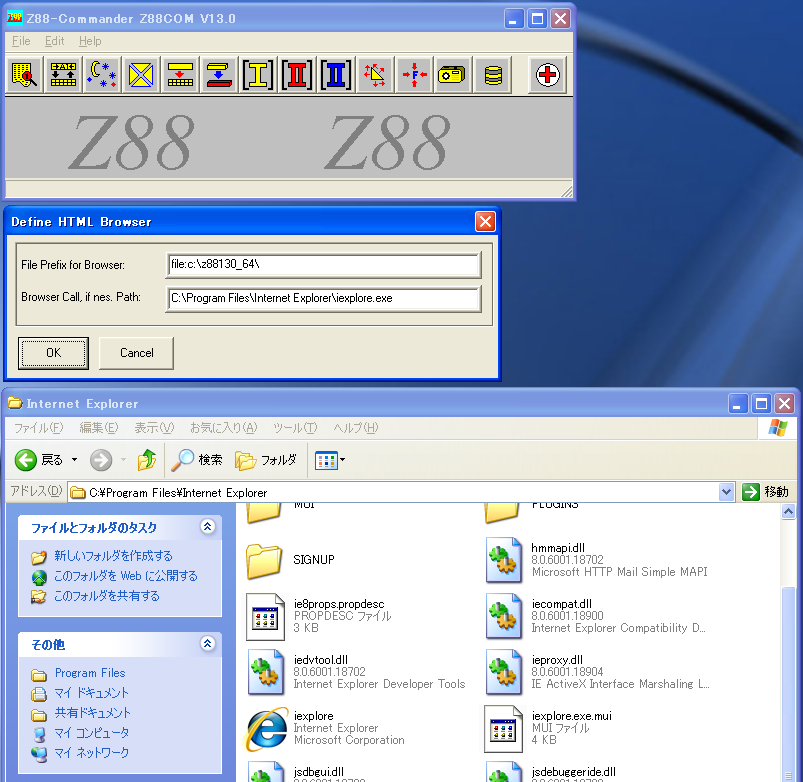The width and height of the screenshot is (803, 782).
Task: Click the yellow camera-like icon in Z88 toolbar
Action: pos(453,75)
